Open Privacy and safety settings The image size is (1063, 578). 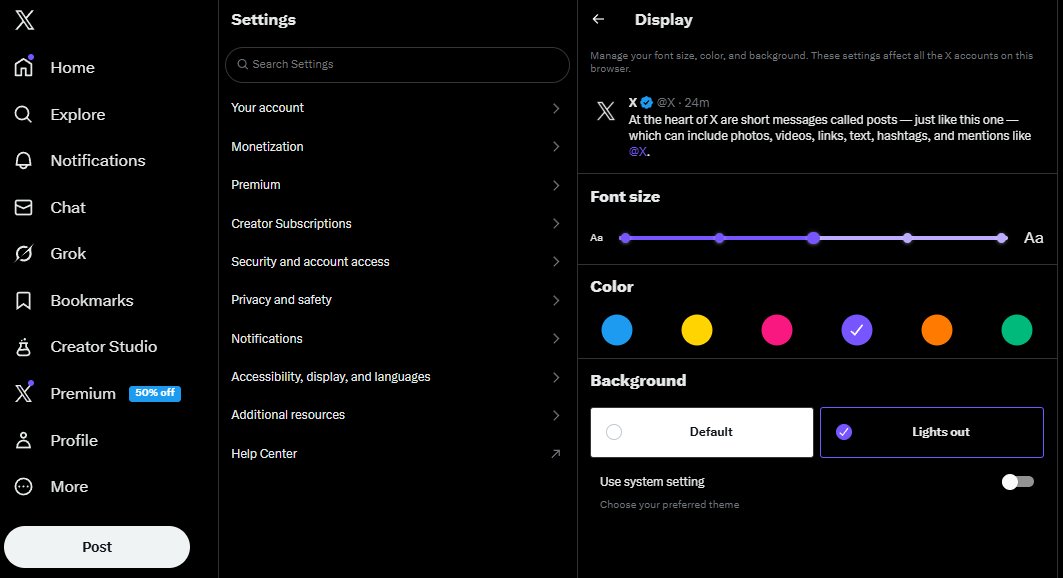[x=397, y=300]
